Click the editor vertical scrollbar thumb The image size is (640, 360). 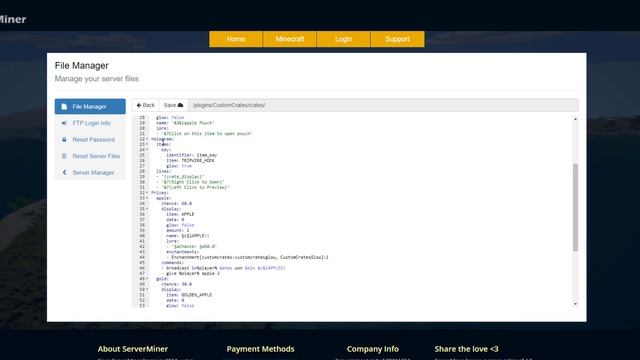576,207
